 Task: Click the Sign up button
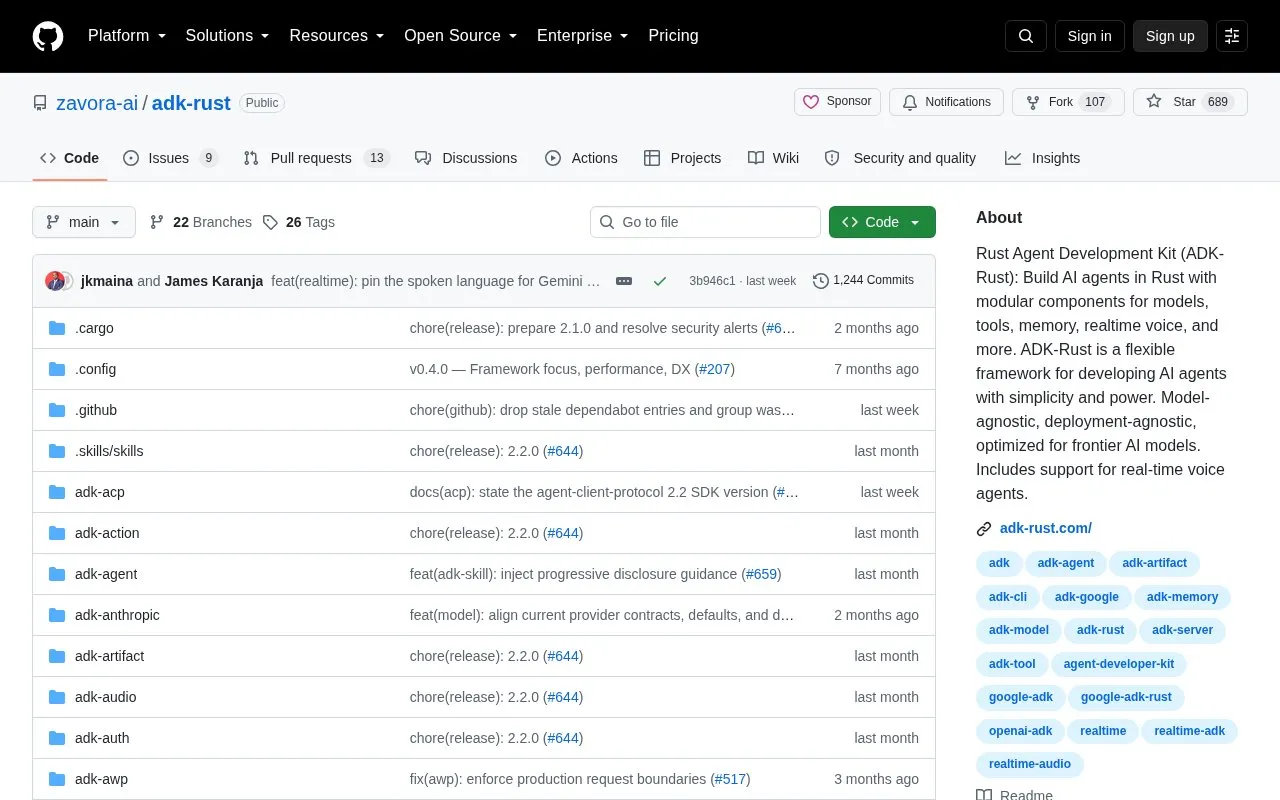pyautogui.click(x=1170, y=36)
